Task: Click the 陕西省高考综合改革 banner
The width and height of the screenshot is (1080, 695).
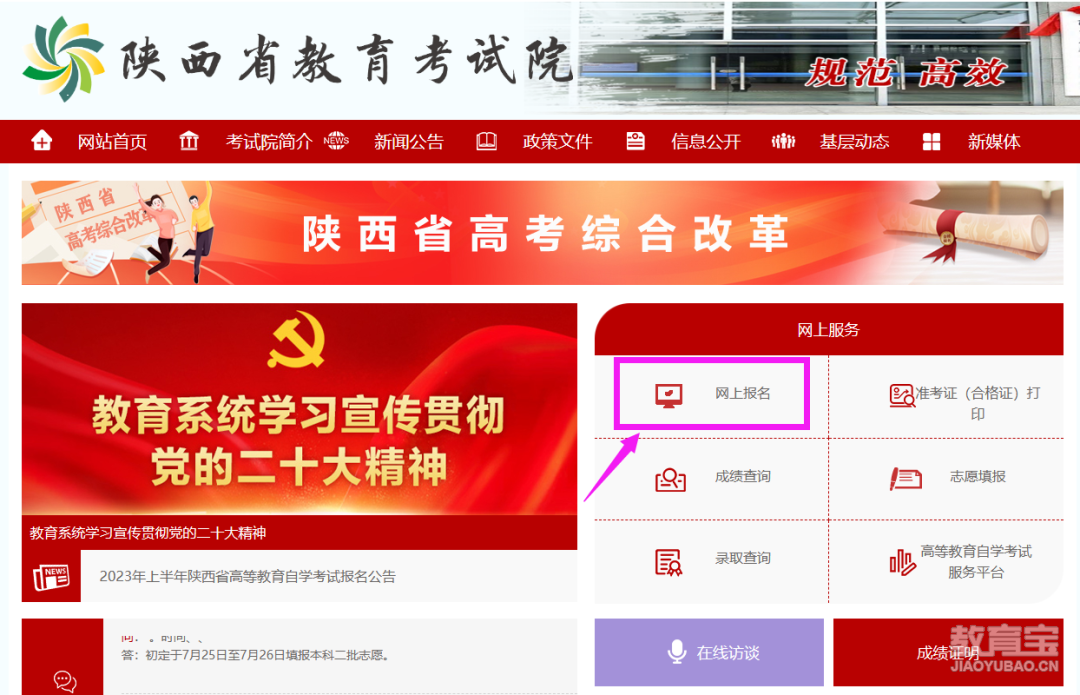Action: click(542, 233)
